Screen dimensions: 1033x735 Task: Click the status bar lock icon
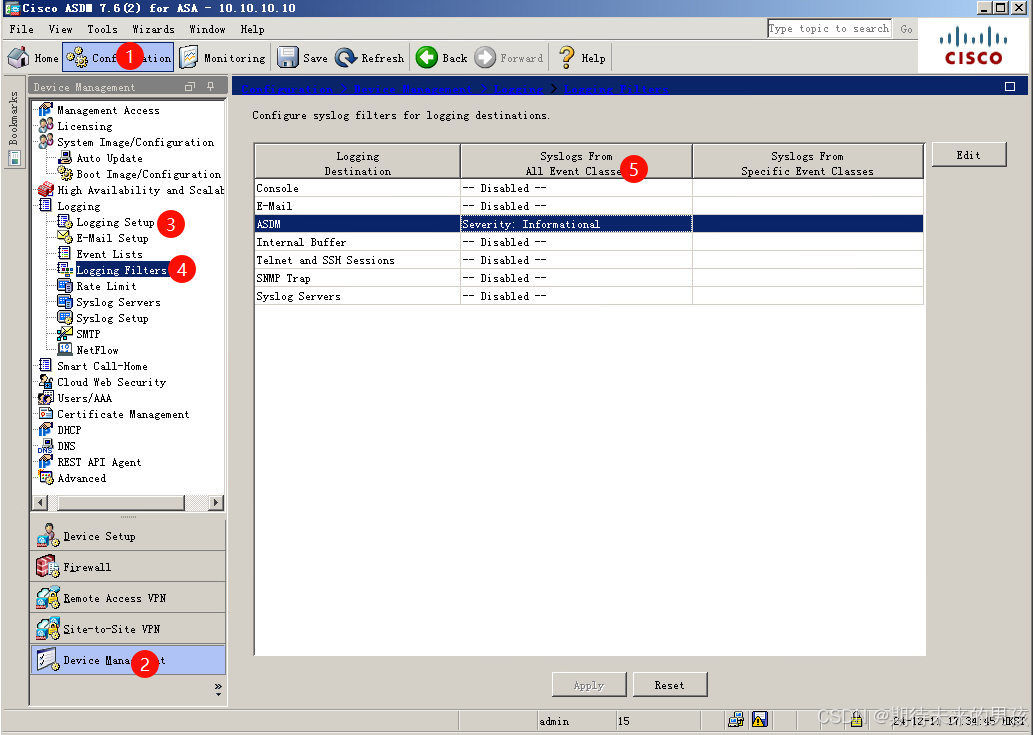pyautogui.click(x=856, y=719)
